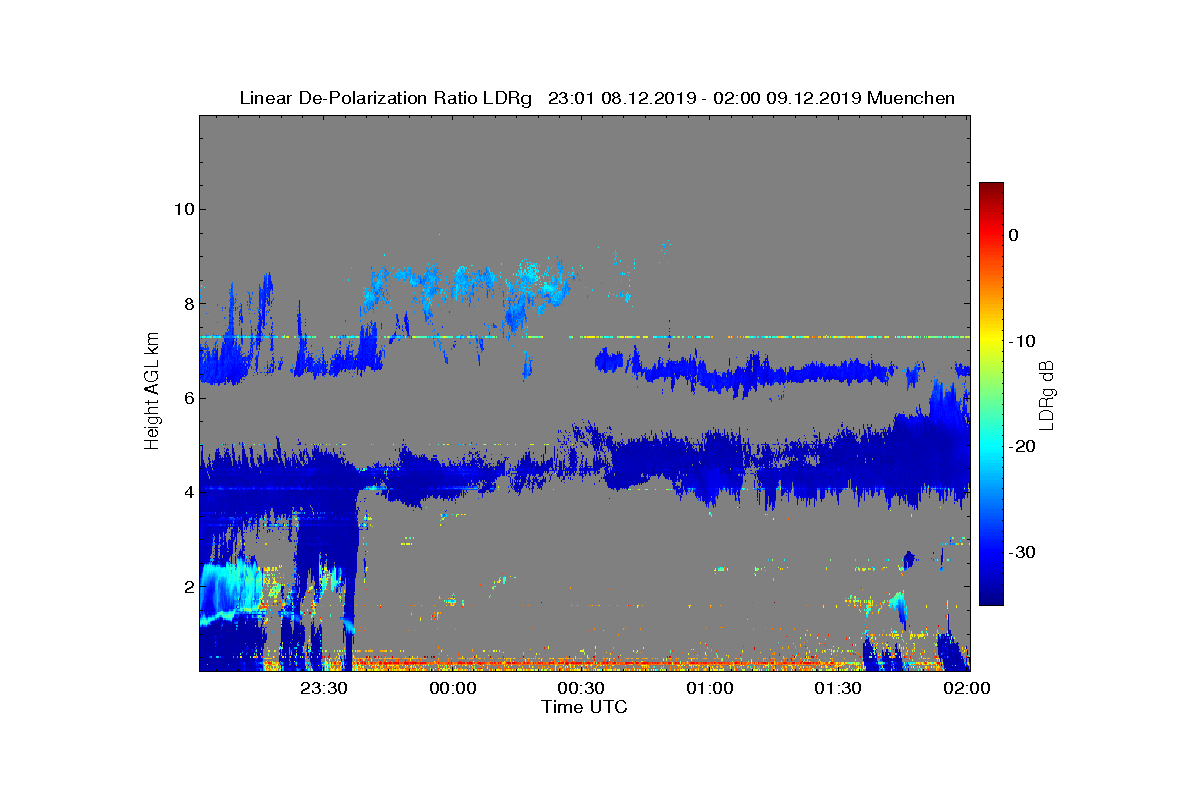1200x800 pixels.
Task: Click the 'LDRg dB' colorbar label
Action: [x=1046, y=394]
